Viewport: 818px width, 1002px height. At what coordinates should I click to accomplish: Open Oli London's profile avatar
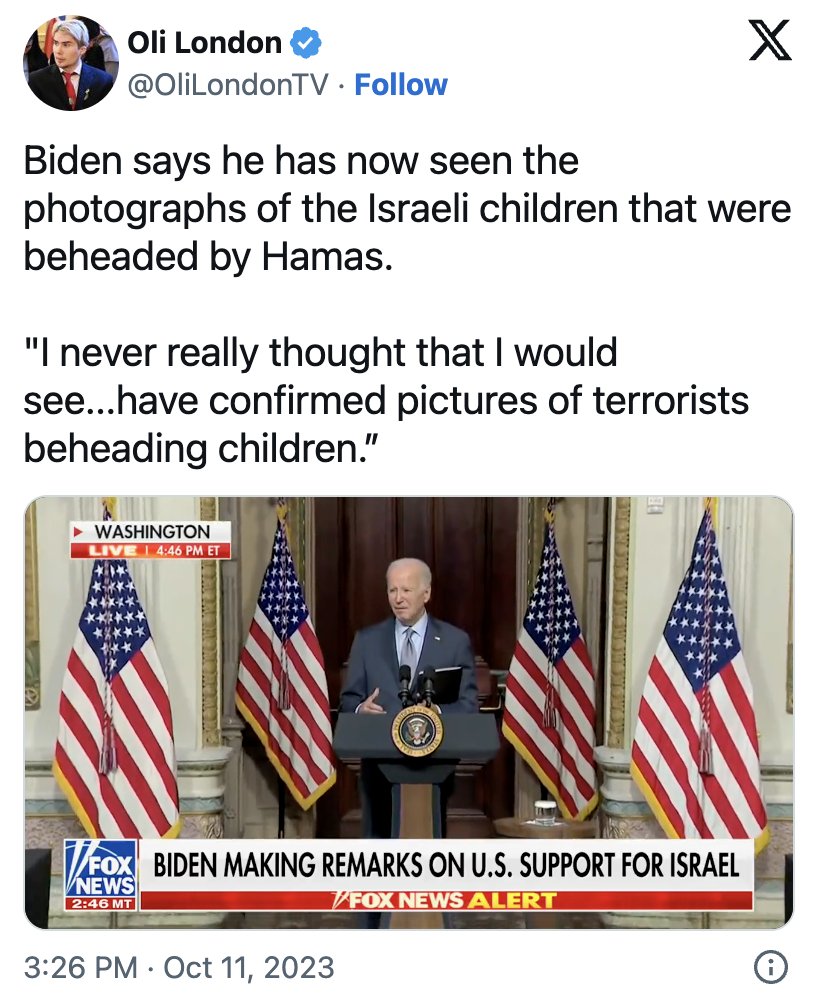[x=71, y=63]
